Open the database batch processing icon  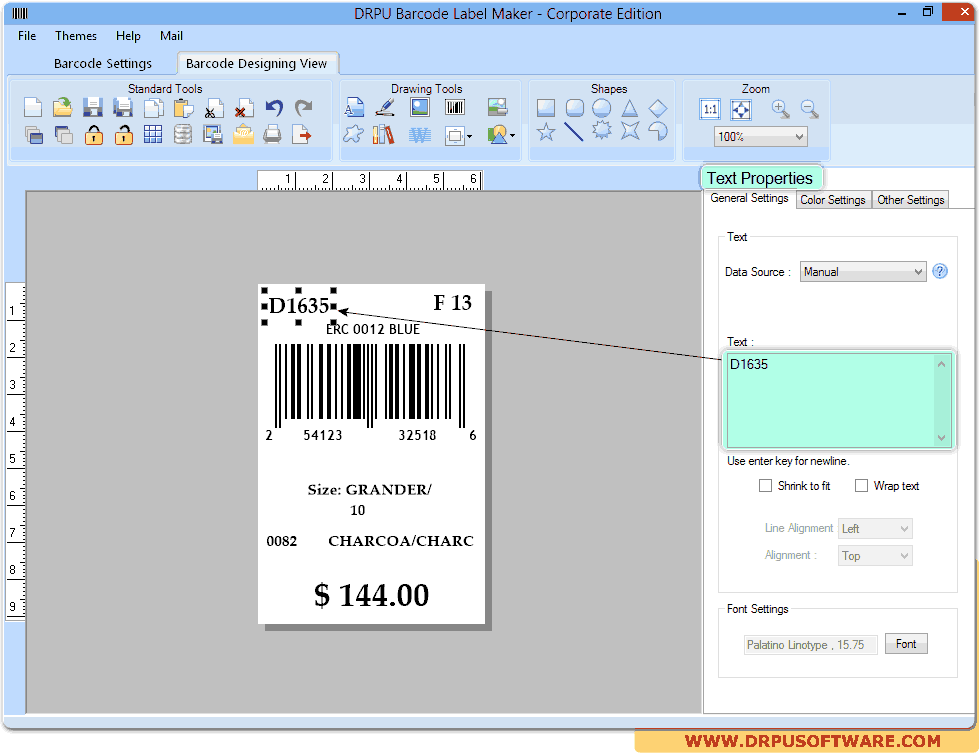pos(182,134)
